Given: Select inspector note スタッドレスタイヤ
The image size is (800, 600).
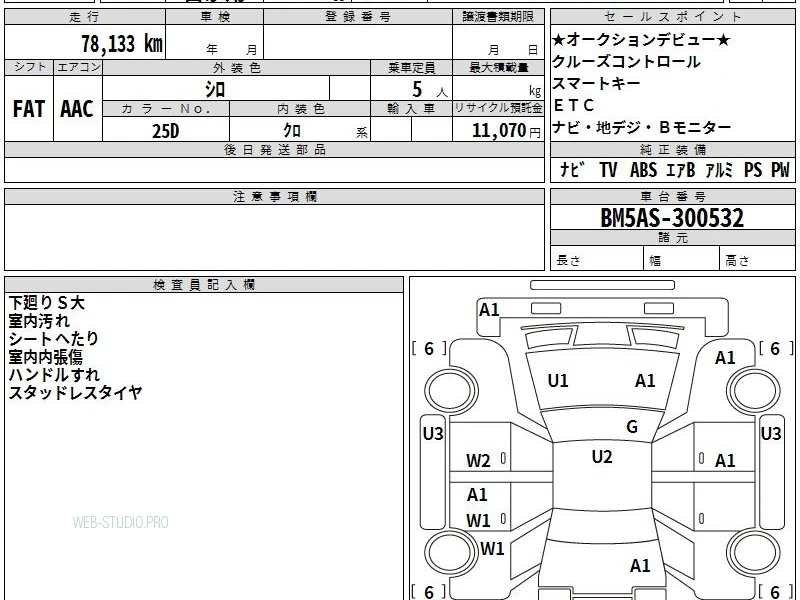Looking at the screenshot, I should (76, 392).
